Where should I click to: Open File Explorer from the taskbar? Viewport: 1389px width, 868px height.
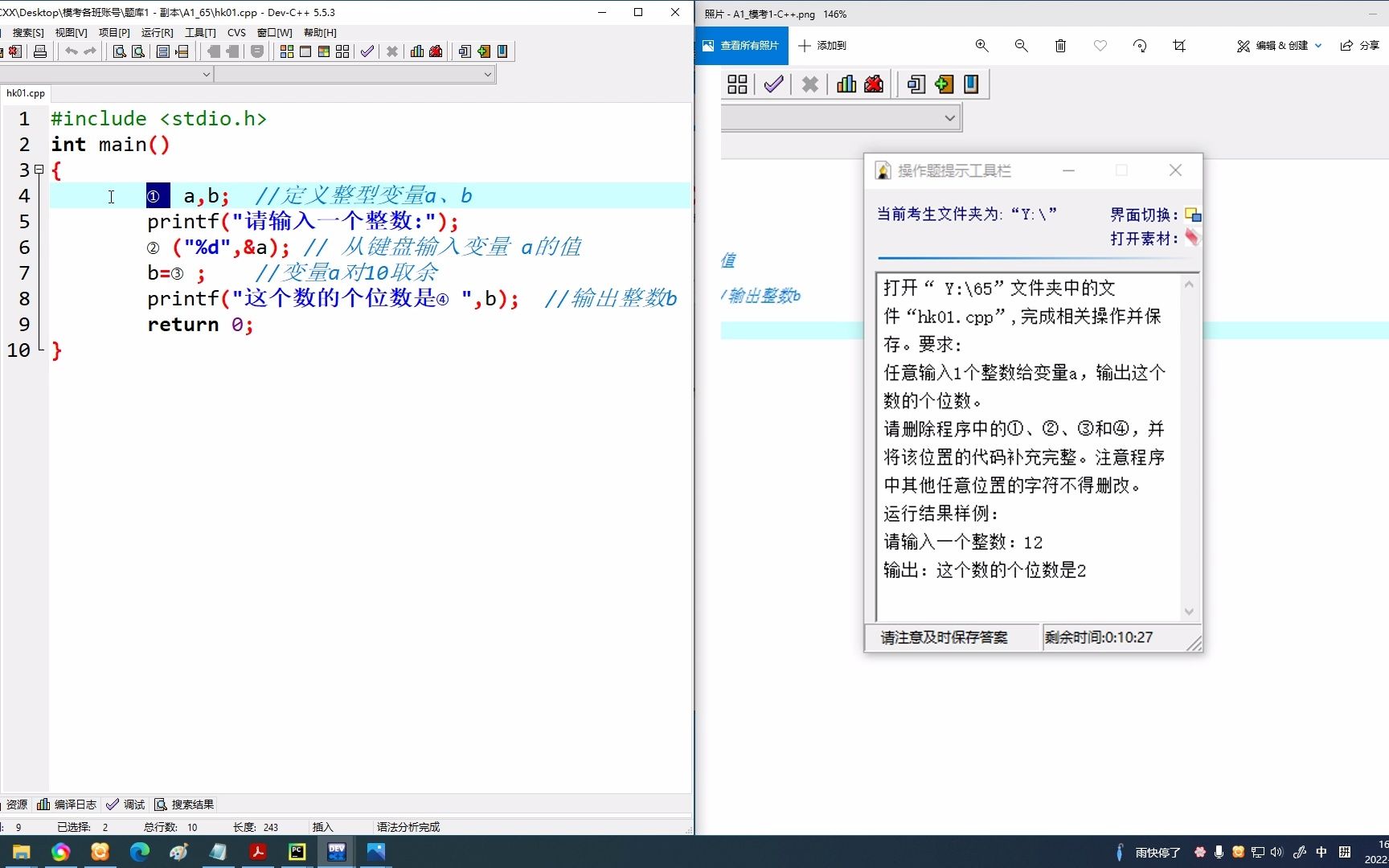[21, 852]
